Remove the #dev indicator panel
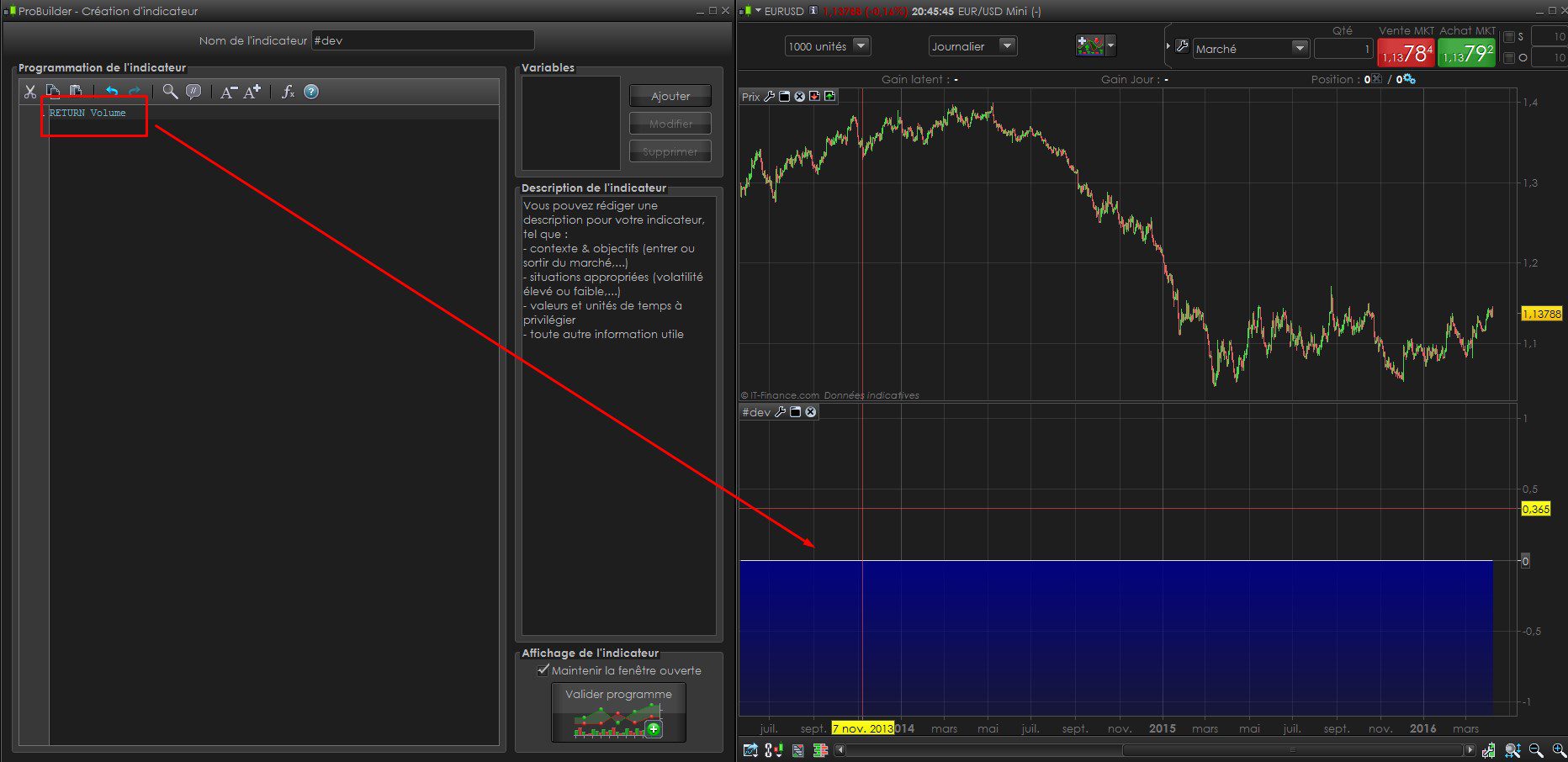Image resolution: width=1568 pixels, height=762 pixels. pyautogui.click(x=810, y=412)
